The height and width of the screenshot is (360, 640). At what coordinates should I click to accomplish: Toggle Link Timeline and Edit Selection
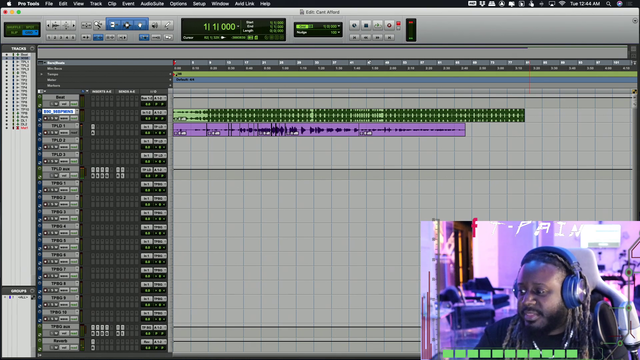(x=98, y=37)
